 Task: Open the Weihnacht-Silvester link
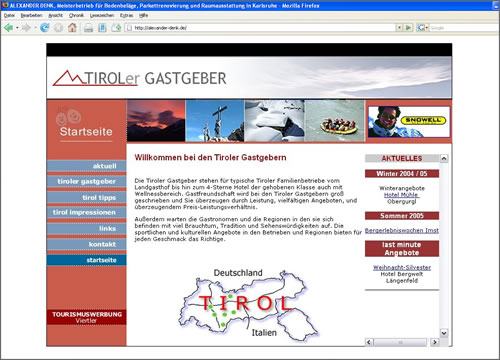tap(402, 267)
